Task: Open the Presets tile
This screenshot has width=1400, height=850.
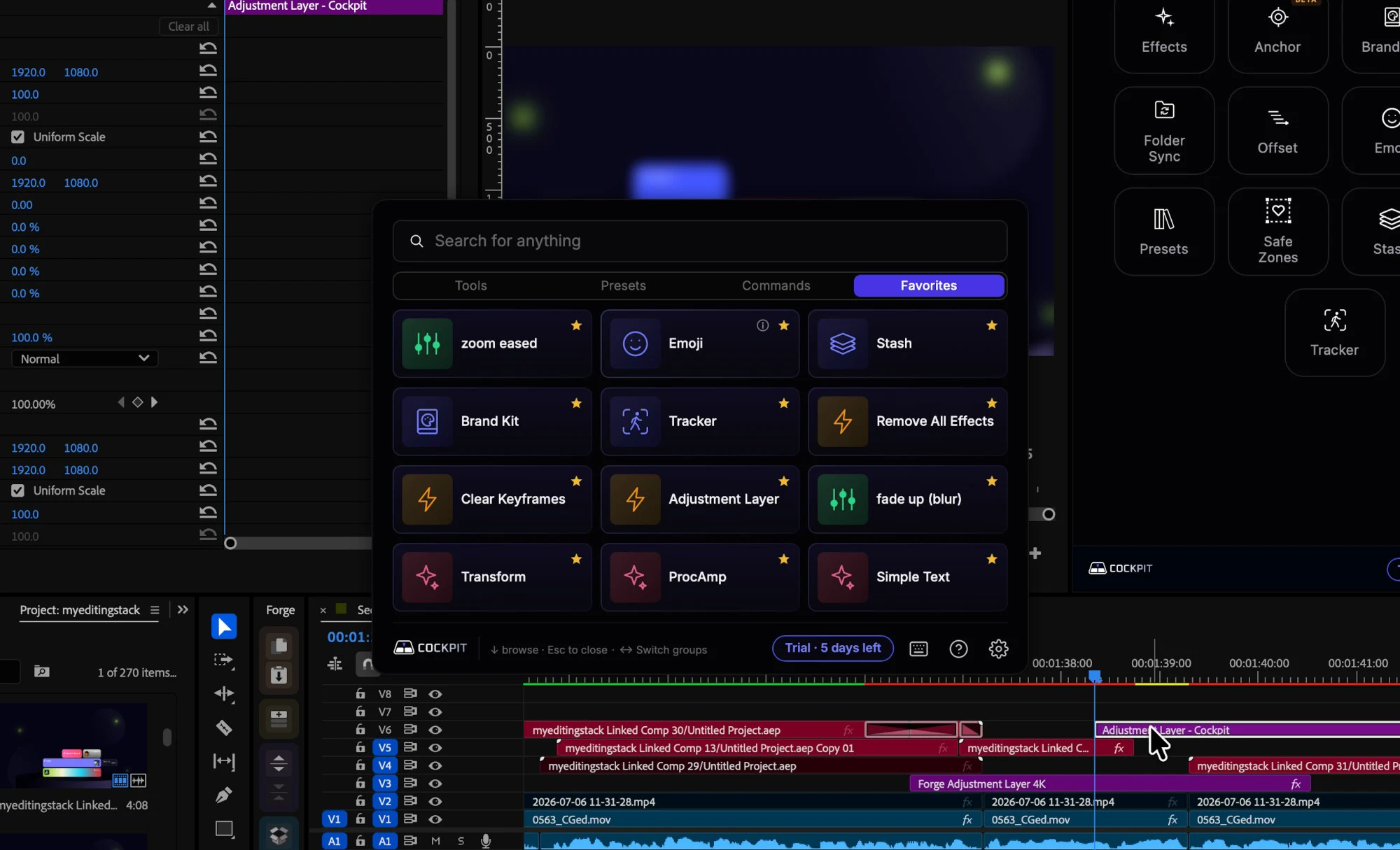Action: point(1164,232)
